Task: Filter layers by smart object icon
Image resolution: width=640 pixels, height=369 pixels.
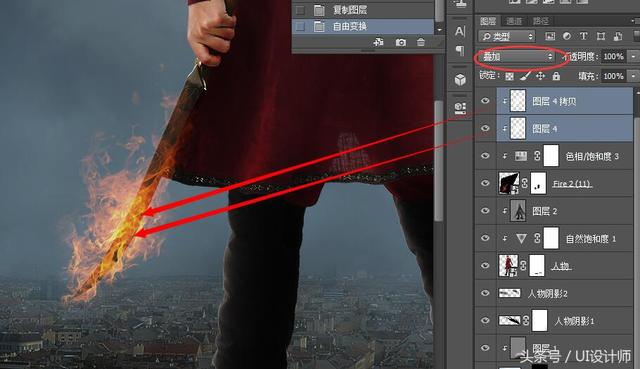Action: 618,36
